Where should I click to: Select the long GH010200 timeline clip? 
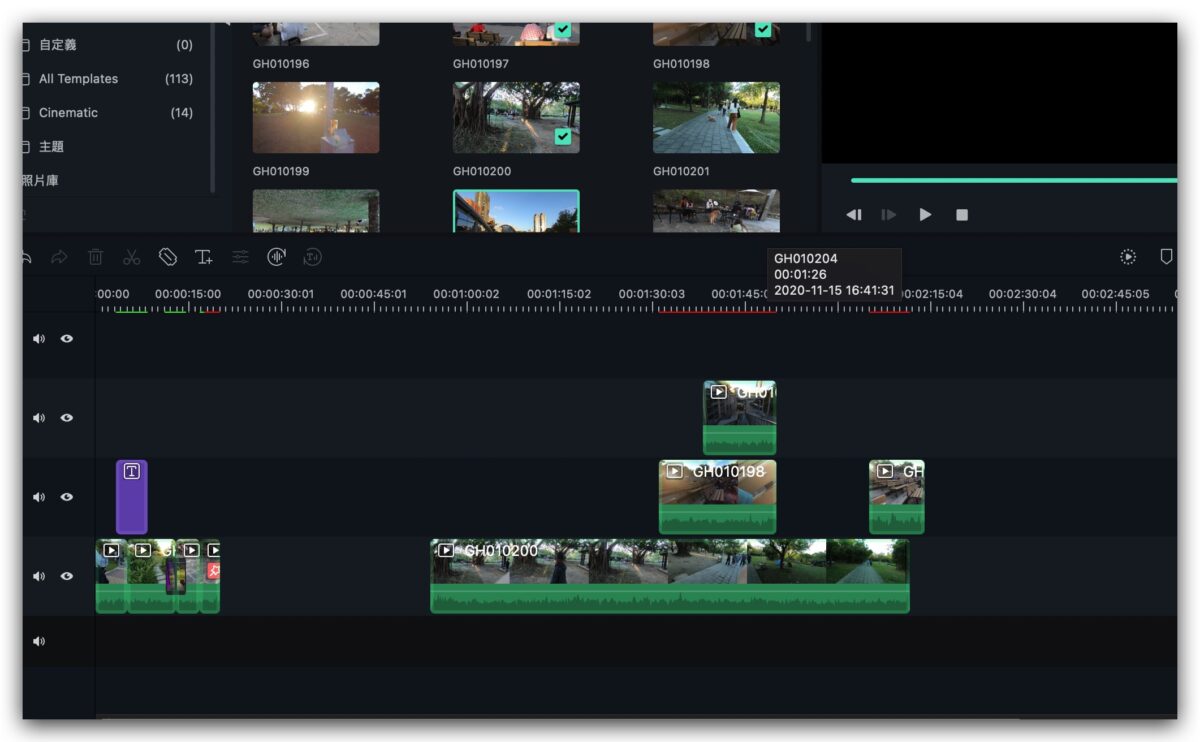[x=670, y=576]
